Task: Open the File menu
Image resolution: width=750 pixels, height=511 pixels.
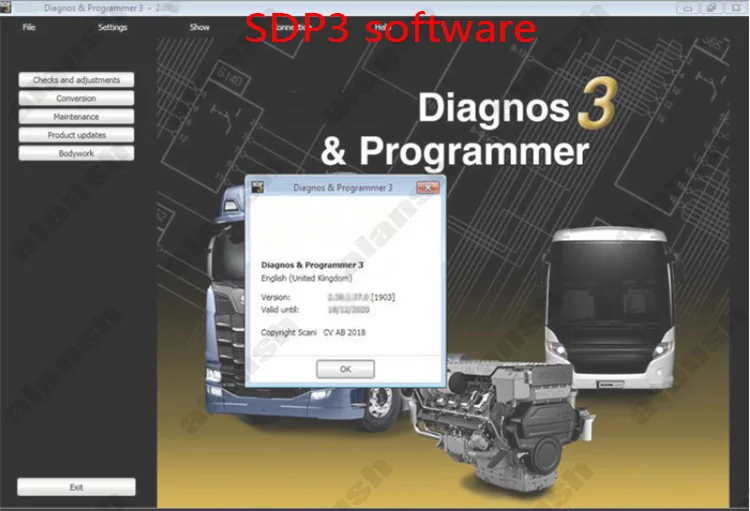Action: (x=29, y=27)
